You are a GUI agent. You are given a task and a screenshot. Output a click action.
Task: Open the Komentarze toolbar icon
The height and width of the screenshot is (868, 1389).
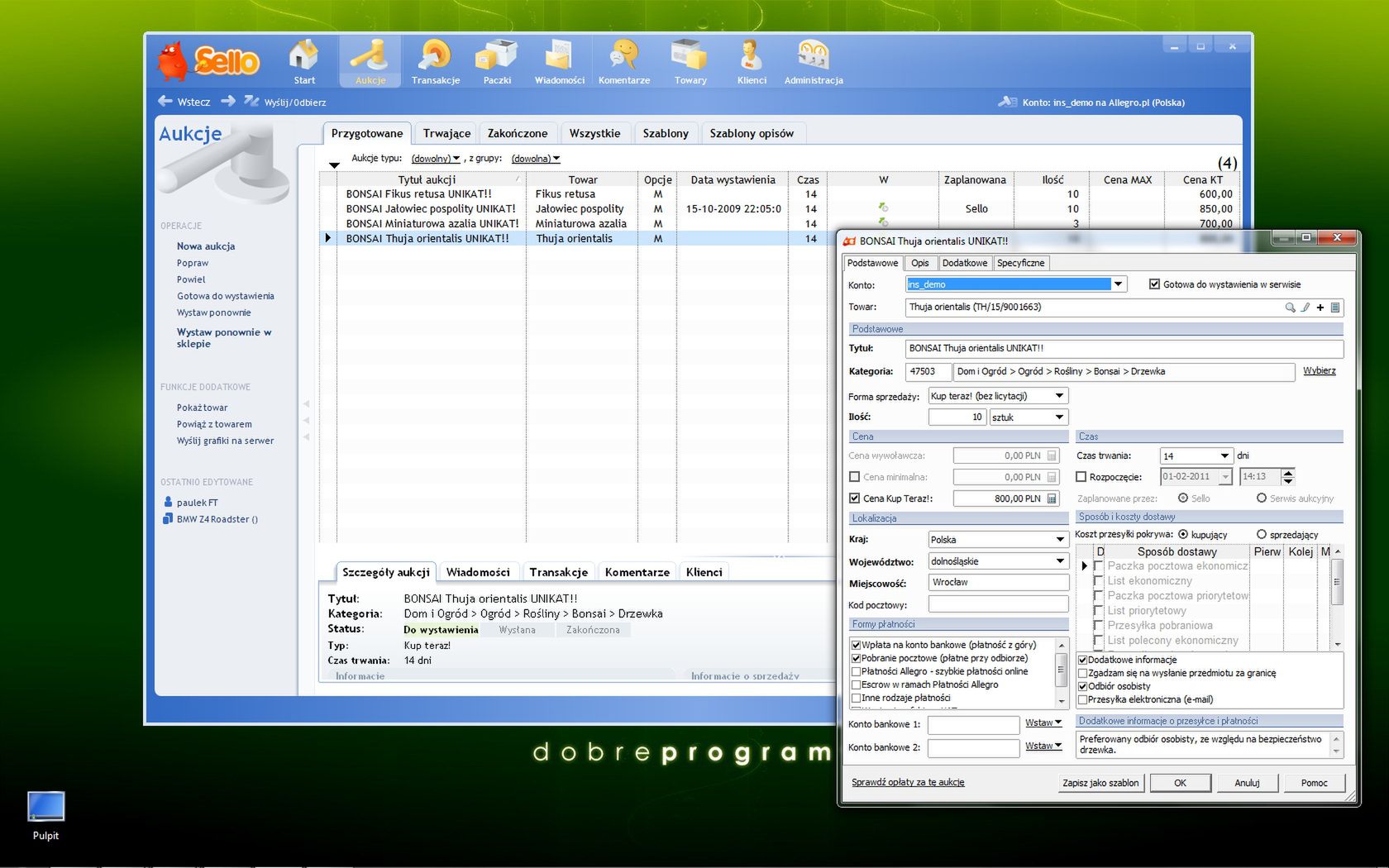click(x=624, y=62)
